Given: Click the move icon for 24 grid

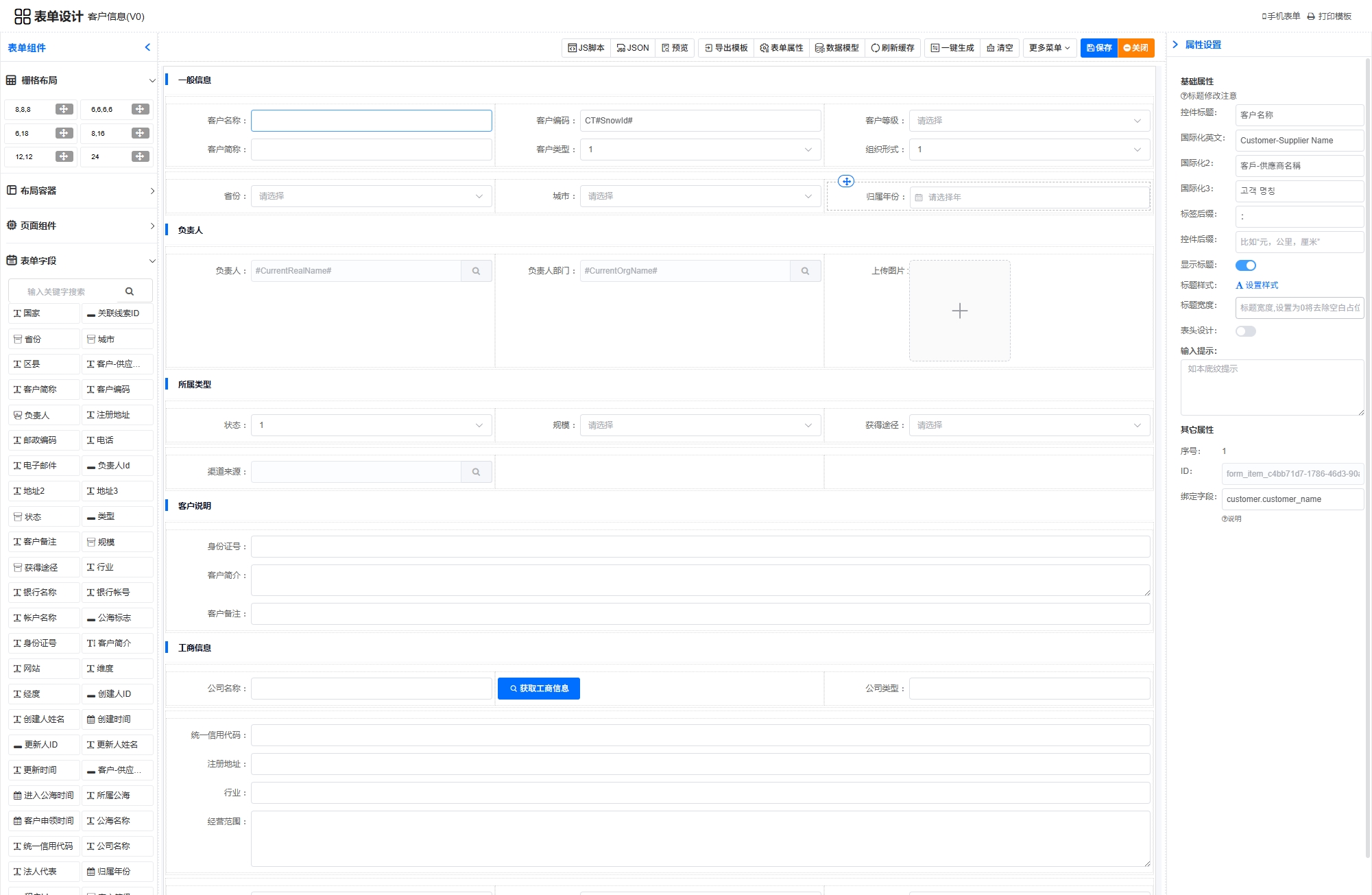Looking at the screenshot, I should coord(140,156).
